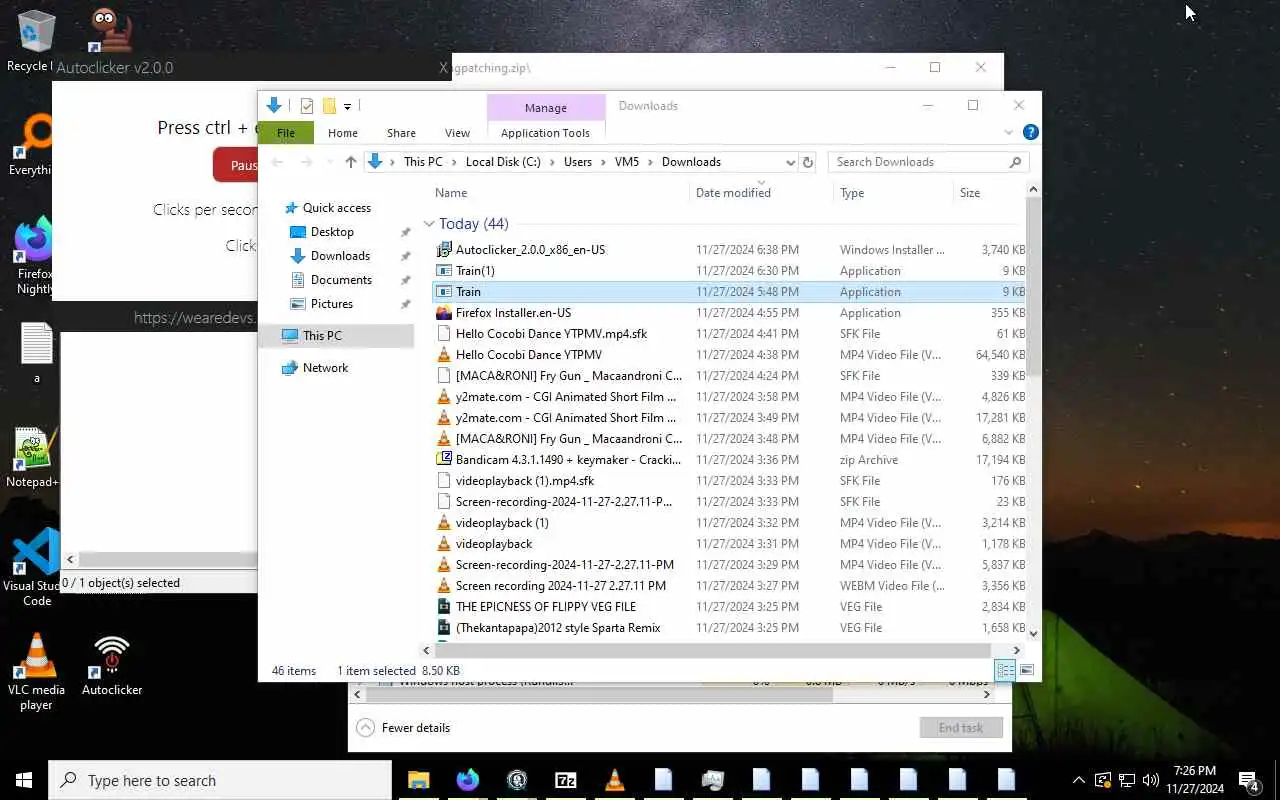
Task: Click the 'Users' breadcrumb segment
Action: pos(578,162)
